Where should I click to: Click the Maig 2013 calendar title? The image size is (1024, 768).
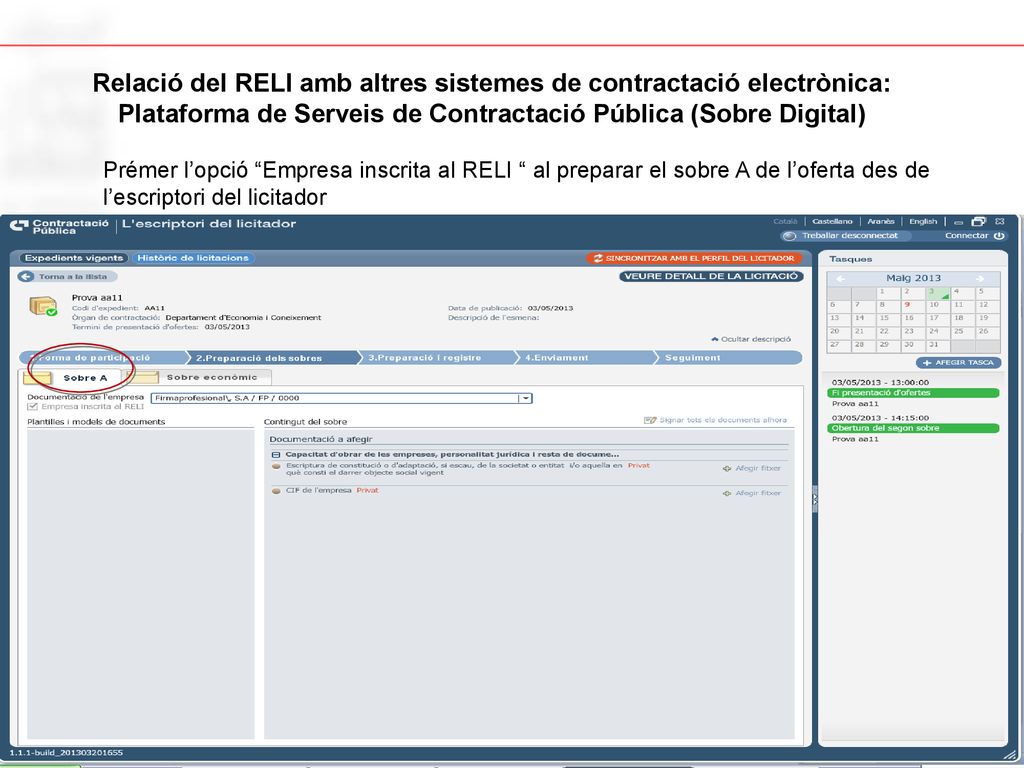[913, 279]
